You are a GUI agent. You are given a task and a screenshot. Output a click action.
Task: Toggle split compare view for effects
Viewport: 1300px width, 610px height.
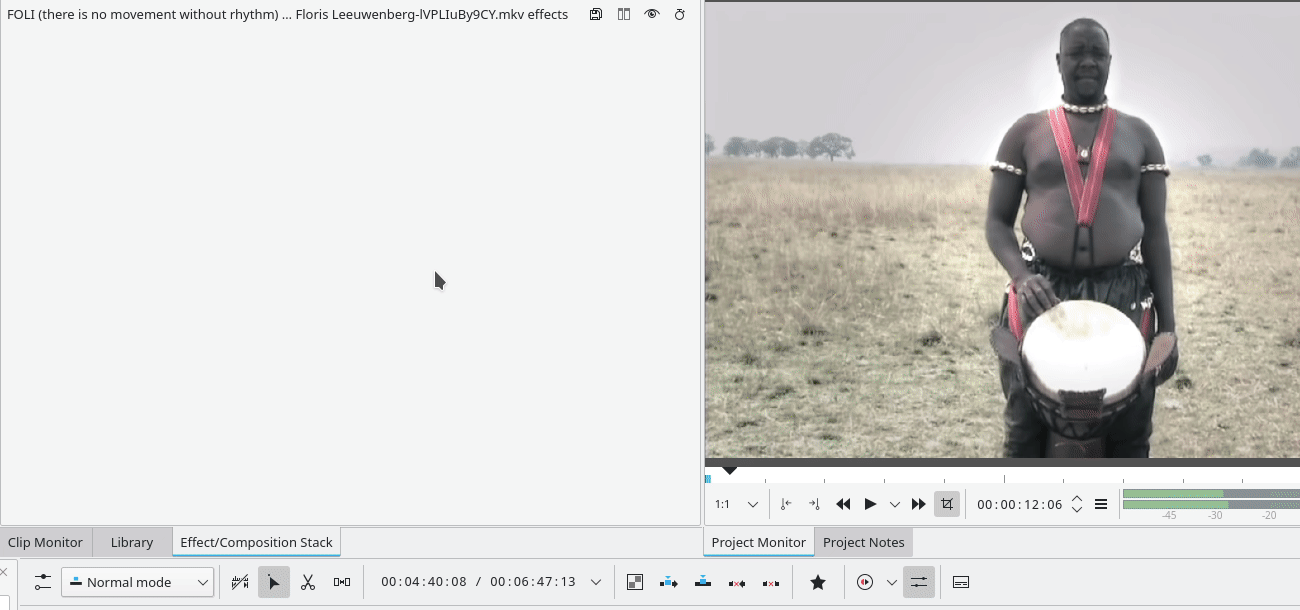pyautogui.click(x=624, y=15)
